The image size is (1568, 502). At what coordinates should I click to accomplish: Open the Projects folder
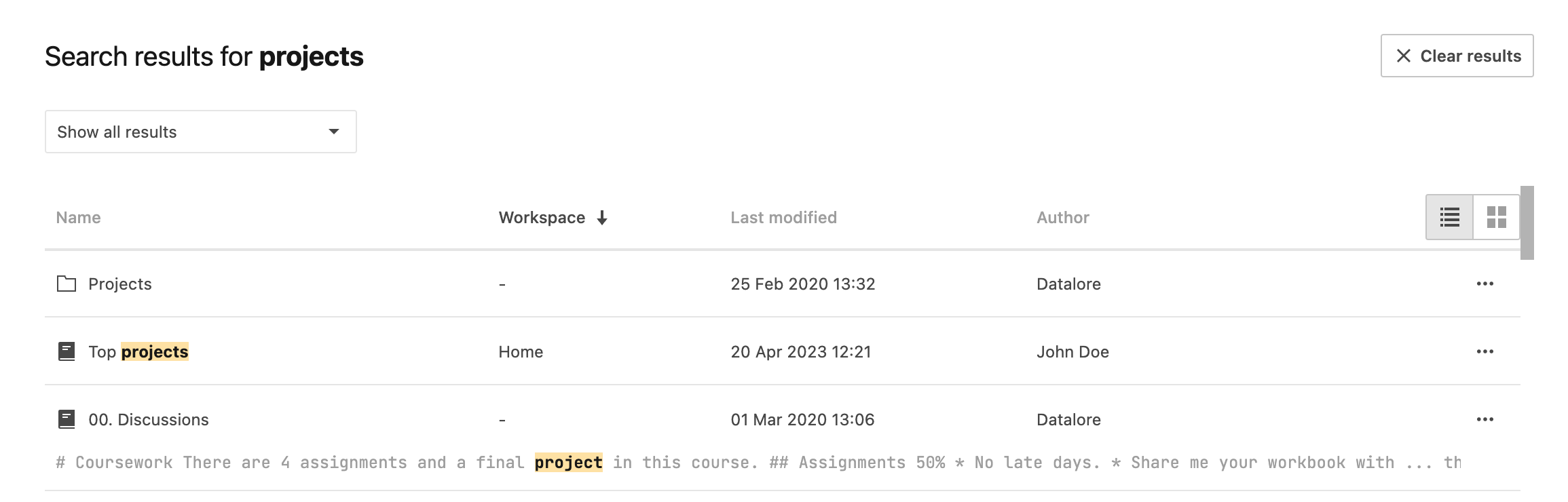pyautogui.click(x=120, y=284)
